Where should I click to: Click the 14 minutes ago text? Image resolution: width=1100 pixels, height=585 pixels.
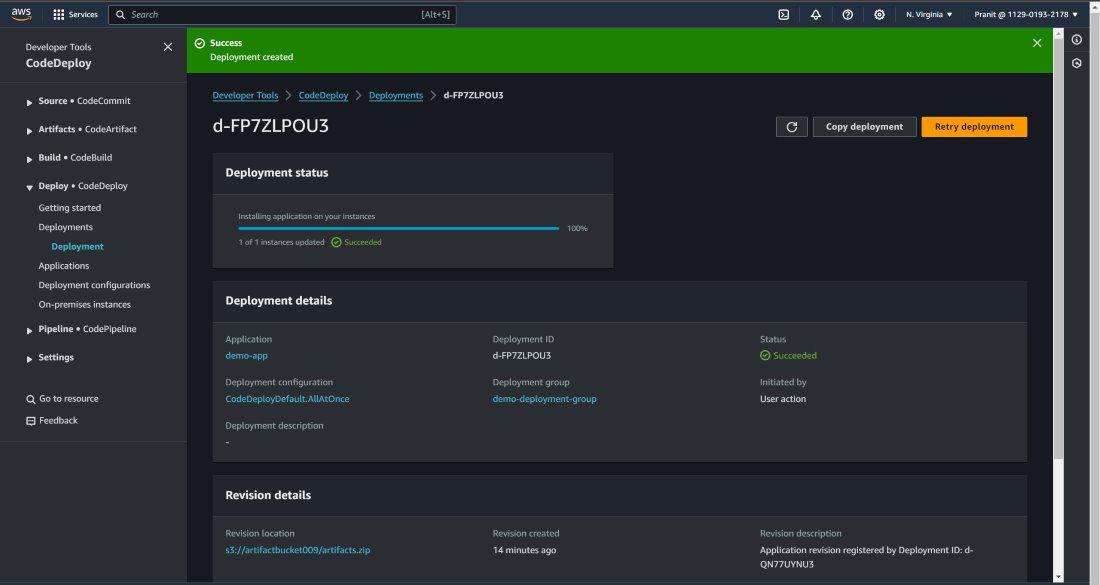click(524, 551)
